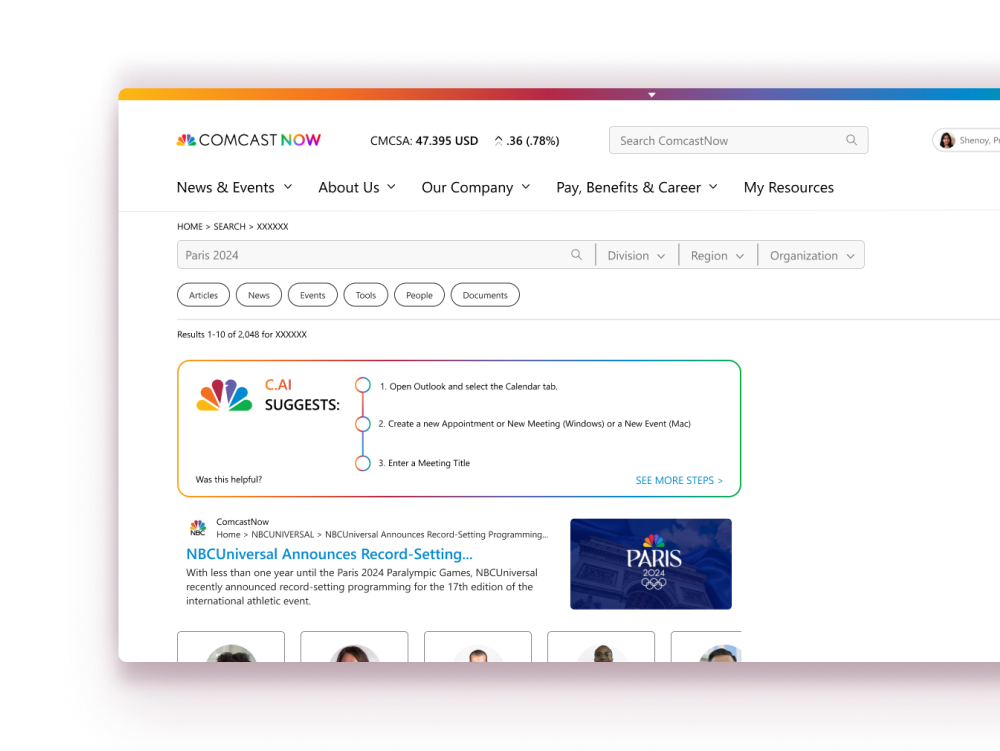
Task: Click the Paris 2024 search field
Action: [x=386, y=255]
